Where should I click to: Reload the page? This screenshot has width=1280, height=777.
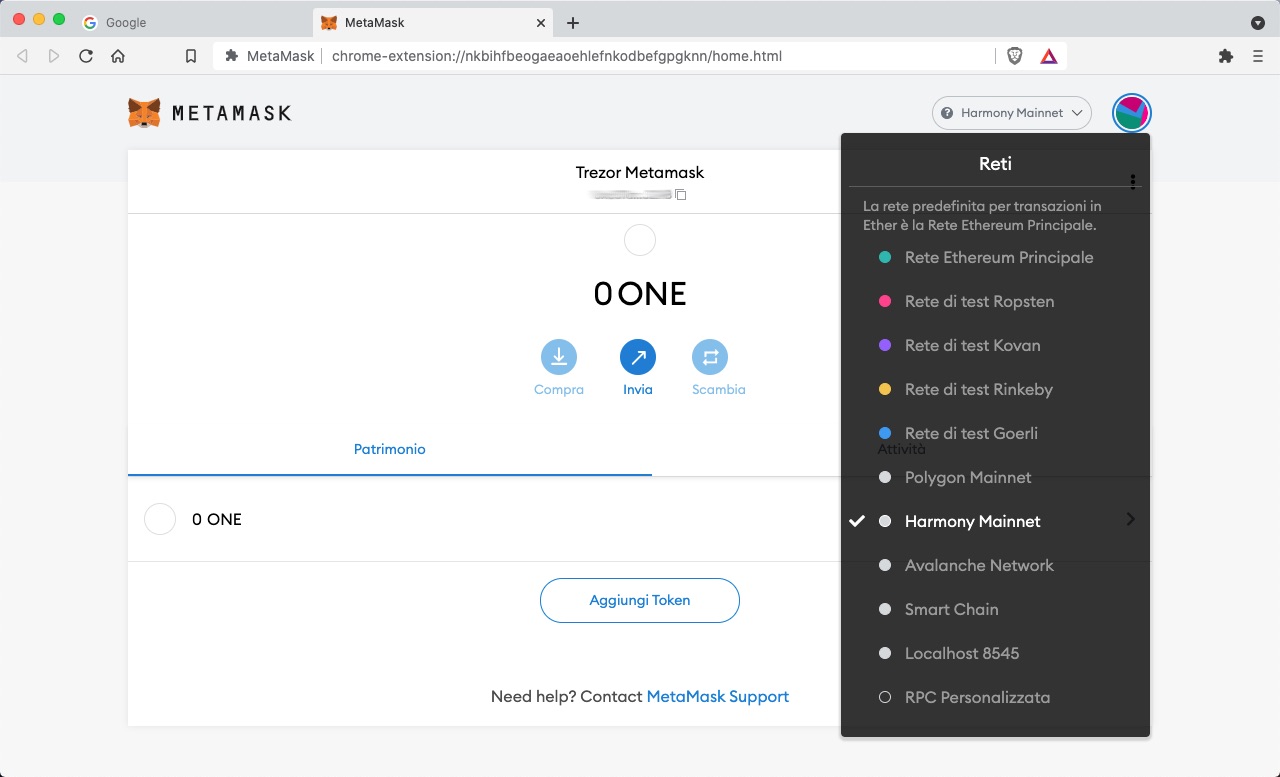[x=86, y=56]
